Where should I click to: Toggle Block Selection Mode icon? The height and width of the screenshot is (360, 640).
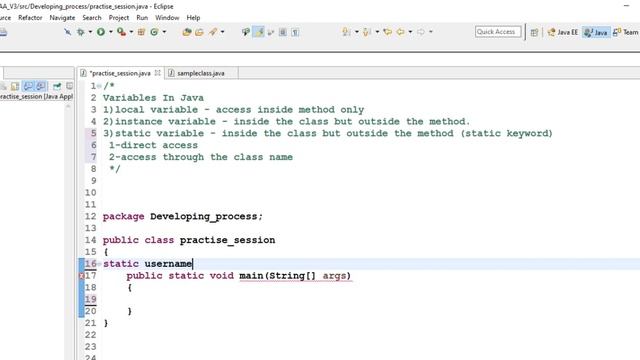[282, 32]
